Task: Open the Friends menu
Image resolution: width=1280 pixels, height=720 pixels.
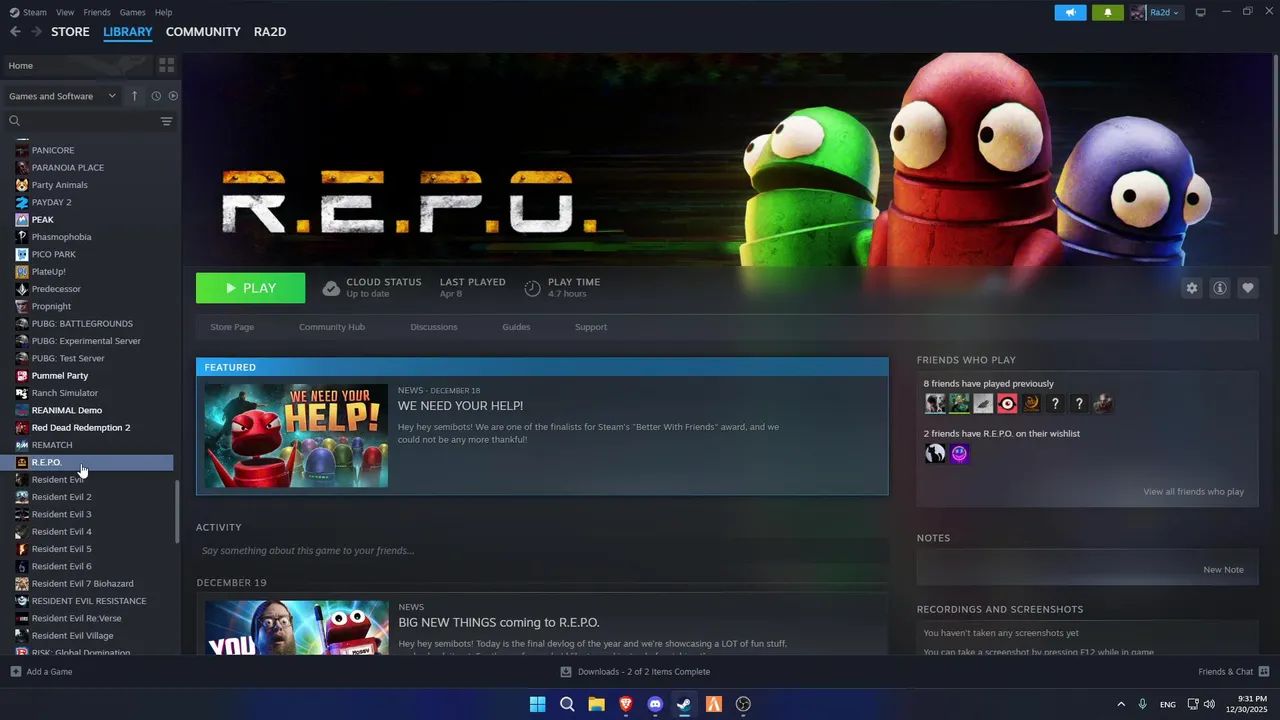Action: coord(97,12)
